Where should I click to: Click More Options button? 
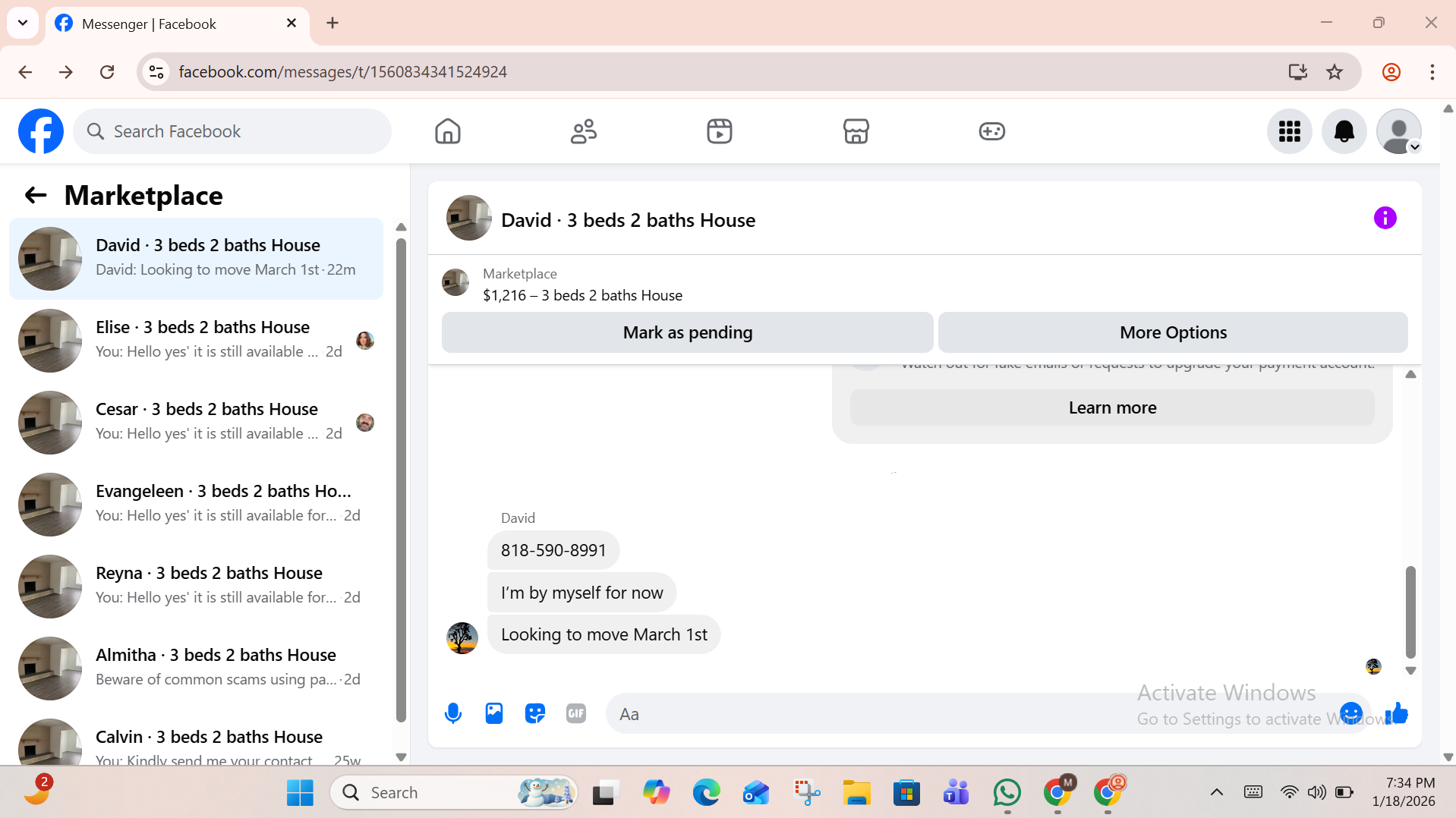tap(1173, 332)
